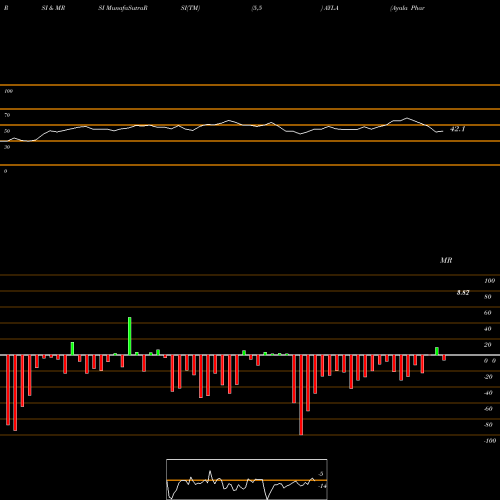Click the '-60' label on MR right axis
This screenshot has width=500, height=500.
pyautogui.click(x=488, y=409)
